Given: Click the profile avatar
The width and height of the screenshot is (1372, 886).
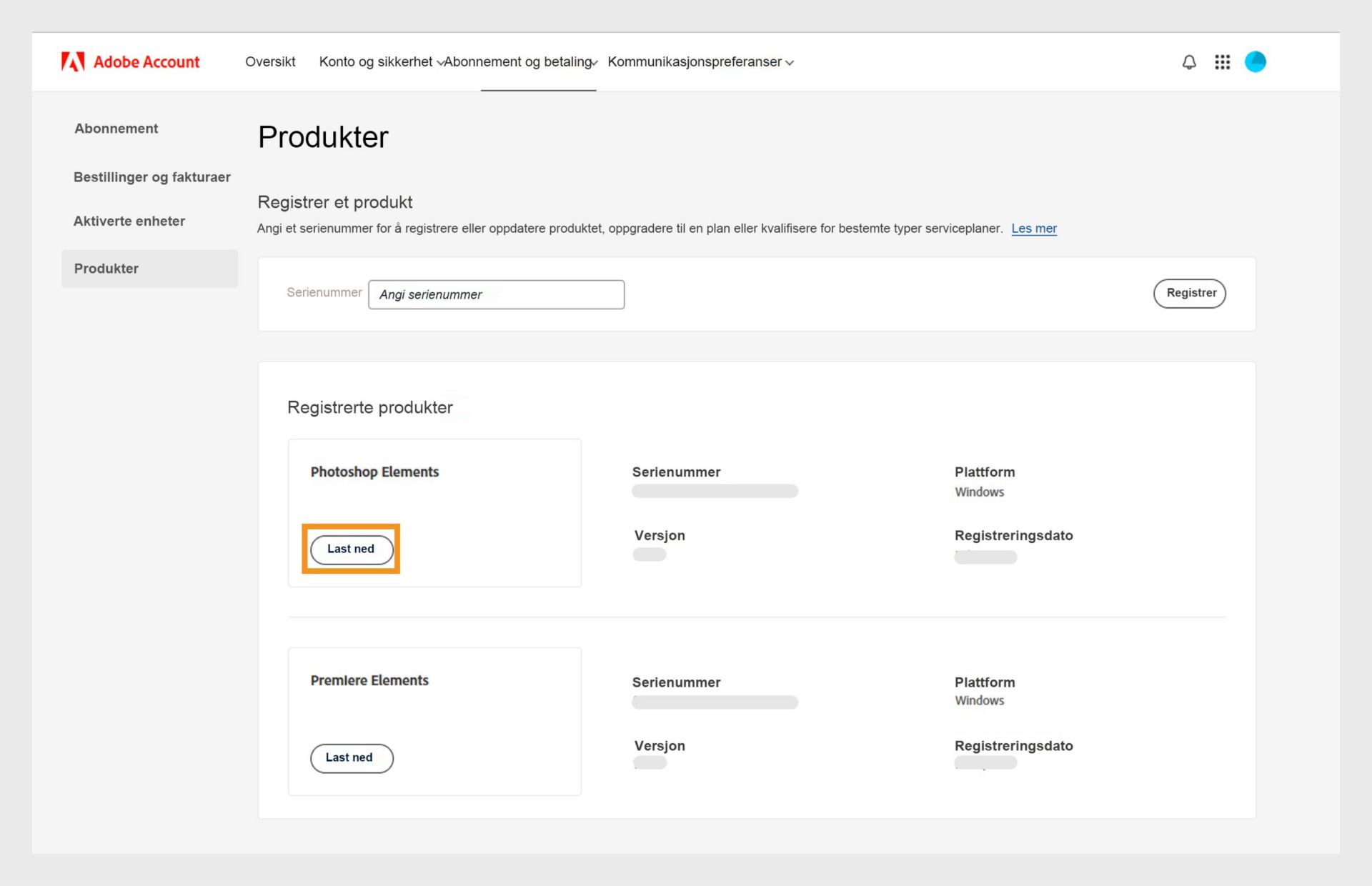Looking at the screenshot, I should pyautogui.click(x=1256, y=62).
